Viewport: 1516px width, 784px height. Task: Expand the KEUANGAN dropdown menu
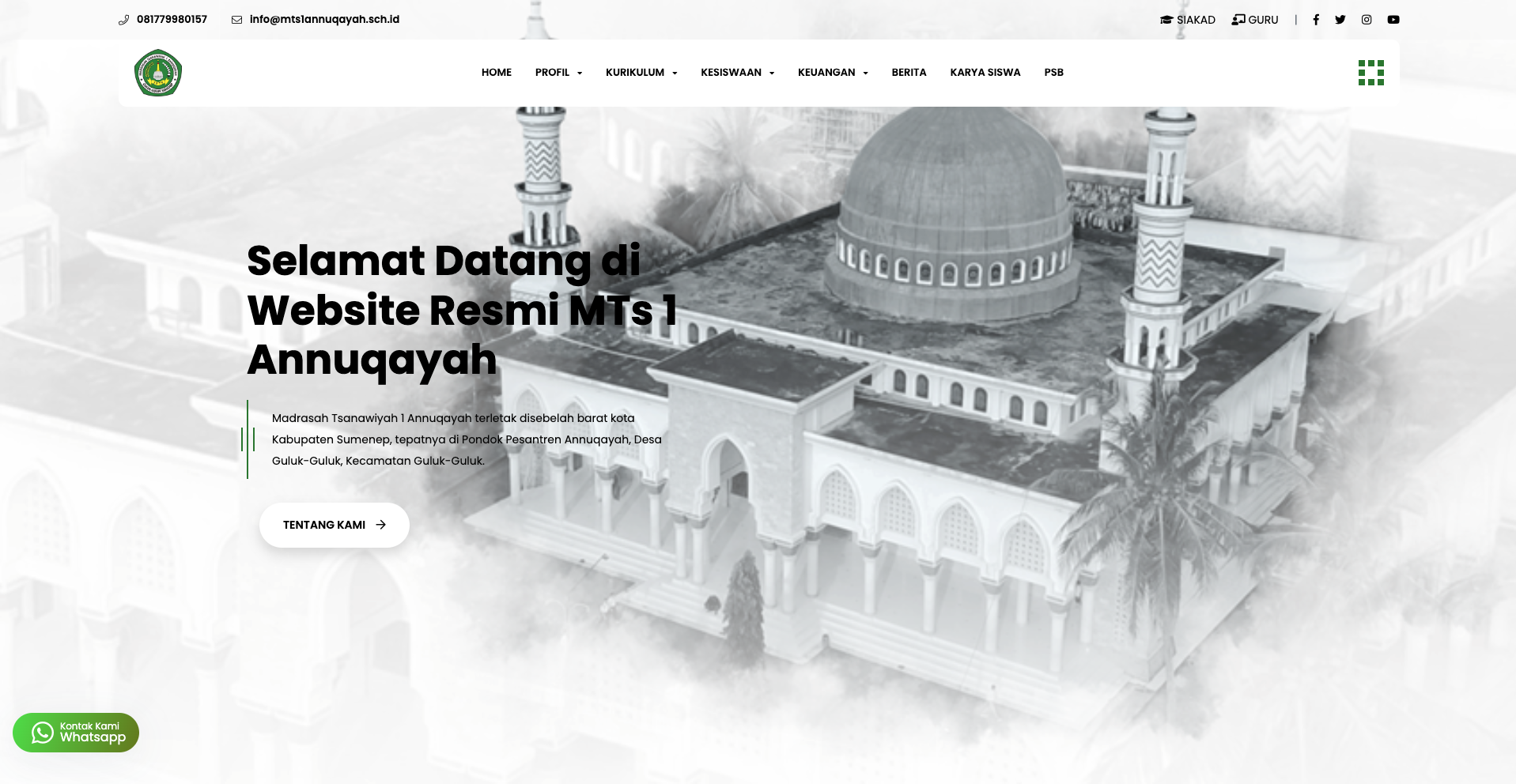click(833, 73)
